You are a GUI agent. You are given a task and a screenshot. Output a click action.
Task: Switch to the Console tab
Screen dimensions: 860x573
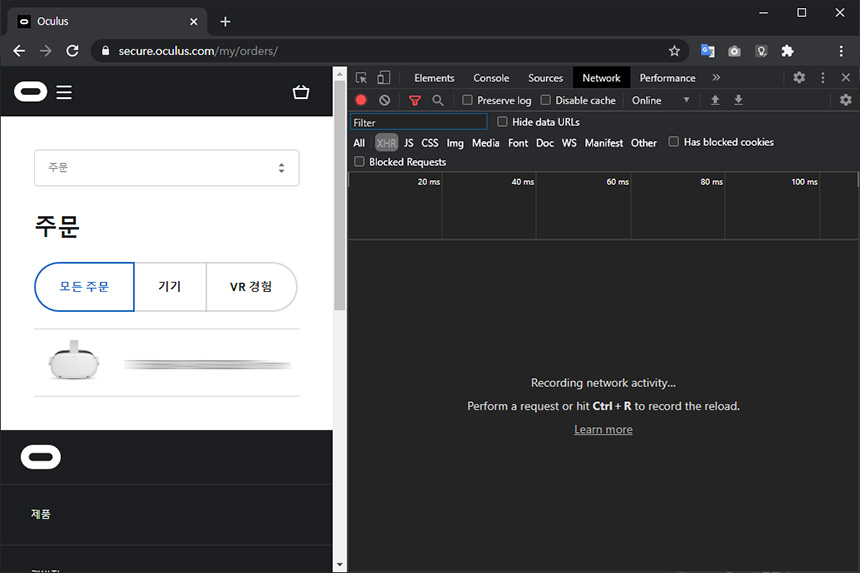point(491,78)
